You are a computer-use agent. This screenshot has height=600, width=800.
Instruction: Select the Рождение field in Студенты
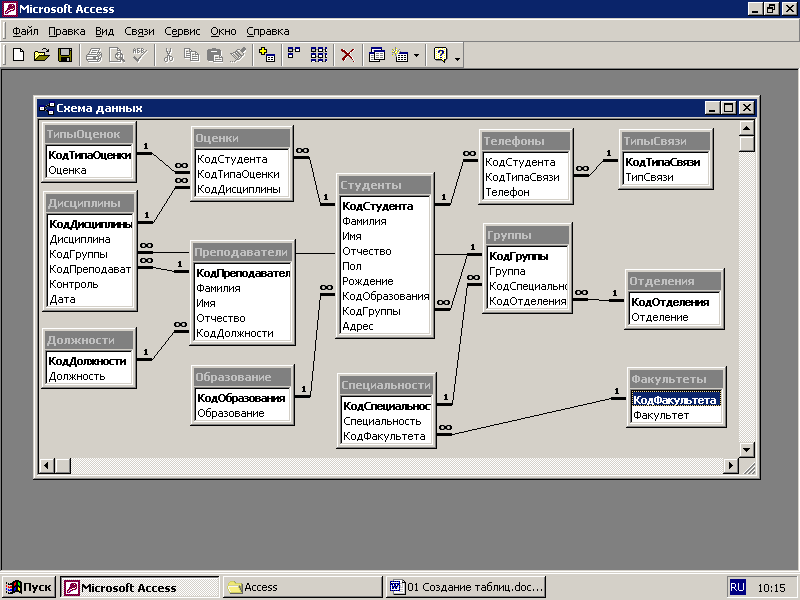click(385, 281)
